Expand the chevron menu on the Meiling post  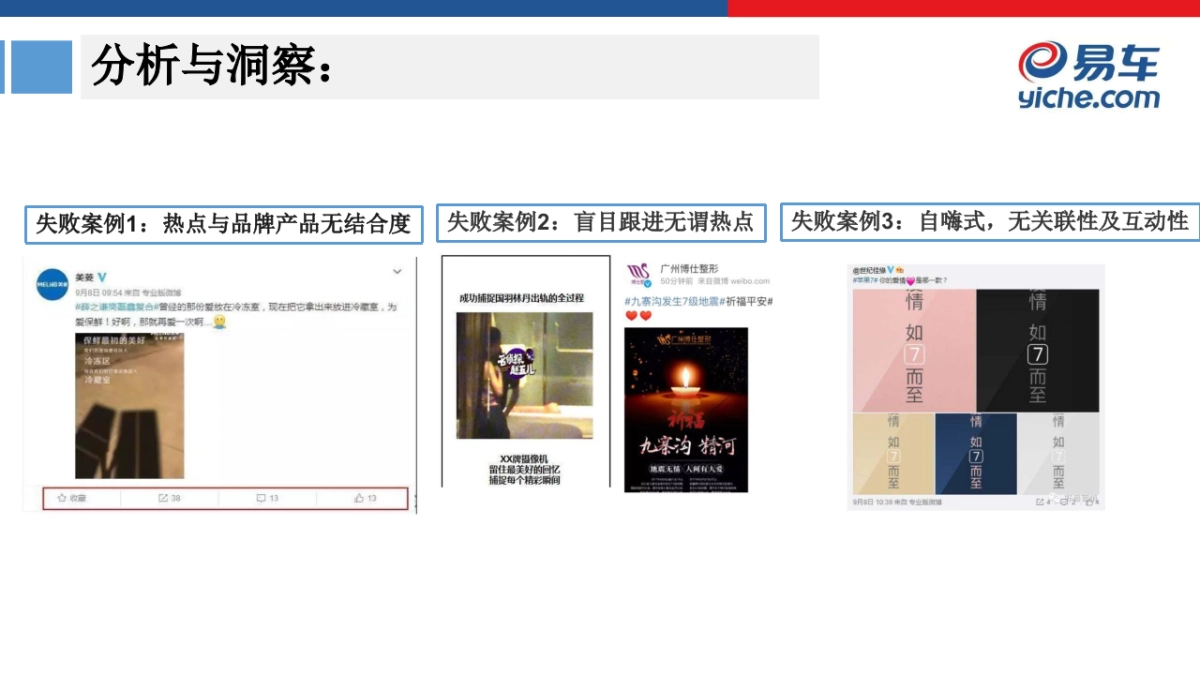[x=395, y=271]
